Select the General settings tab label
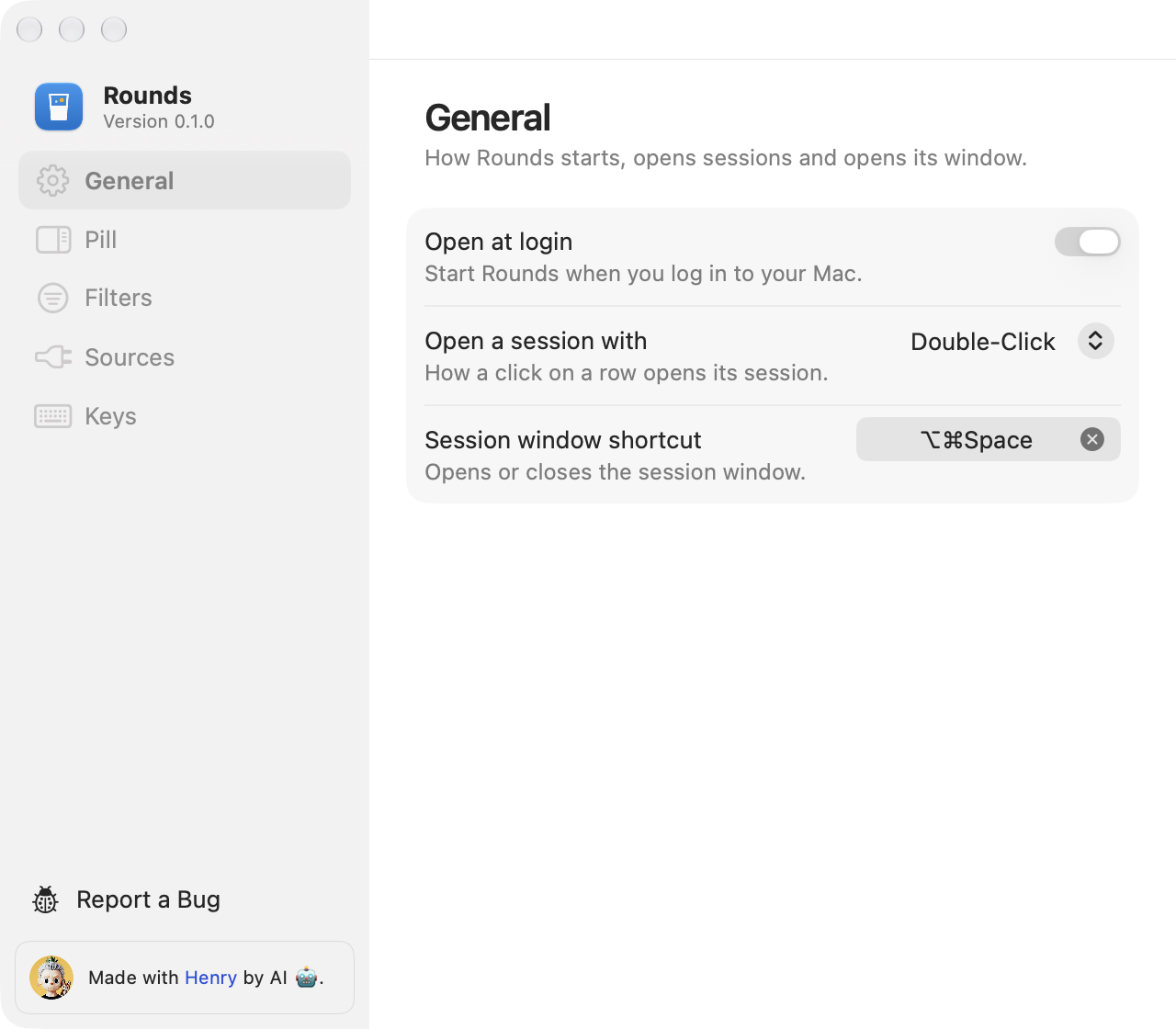Screen dimensions: 1176x1029 point(130,181)
